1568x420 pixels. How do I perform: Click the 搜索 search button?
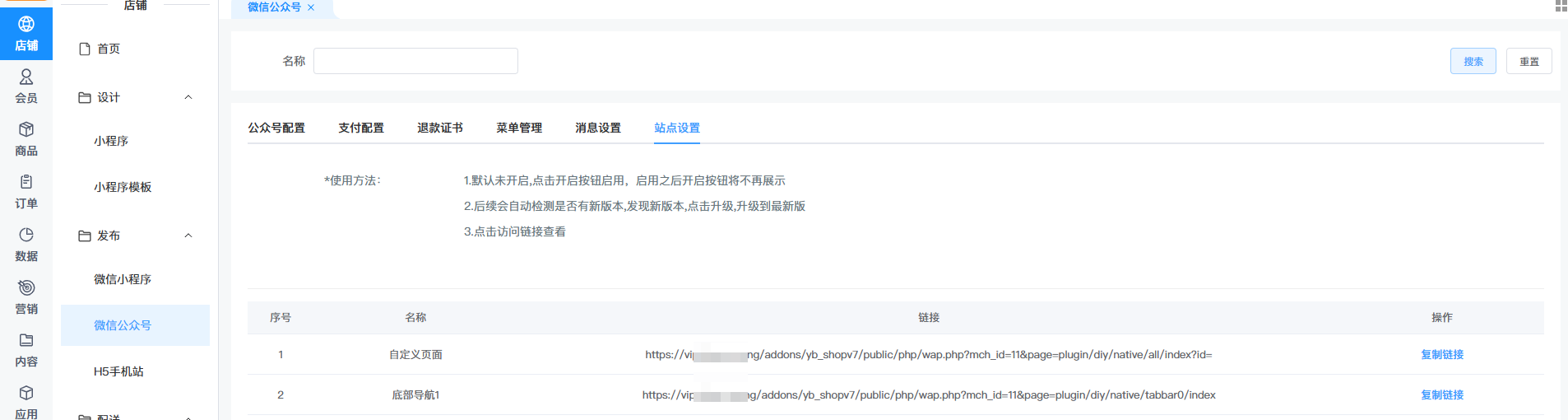pos(1473,61)
